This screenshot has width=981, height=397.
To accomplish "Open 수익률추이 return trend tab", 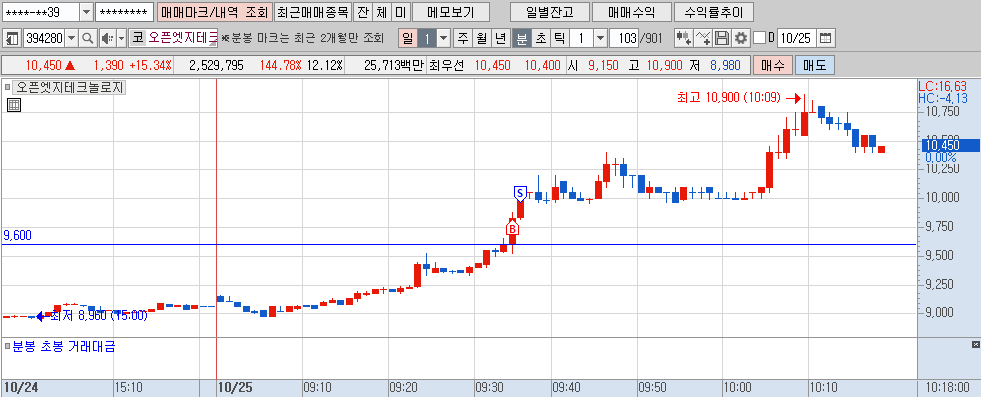I will click(x=713, y=12).
